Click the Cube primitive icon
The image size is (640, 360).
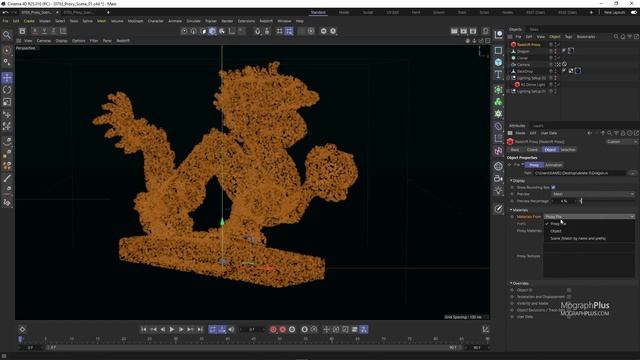point(498,62)
